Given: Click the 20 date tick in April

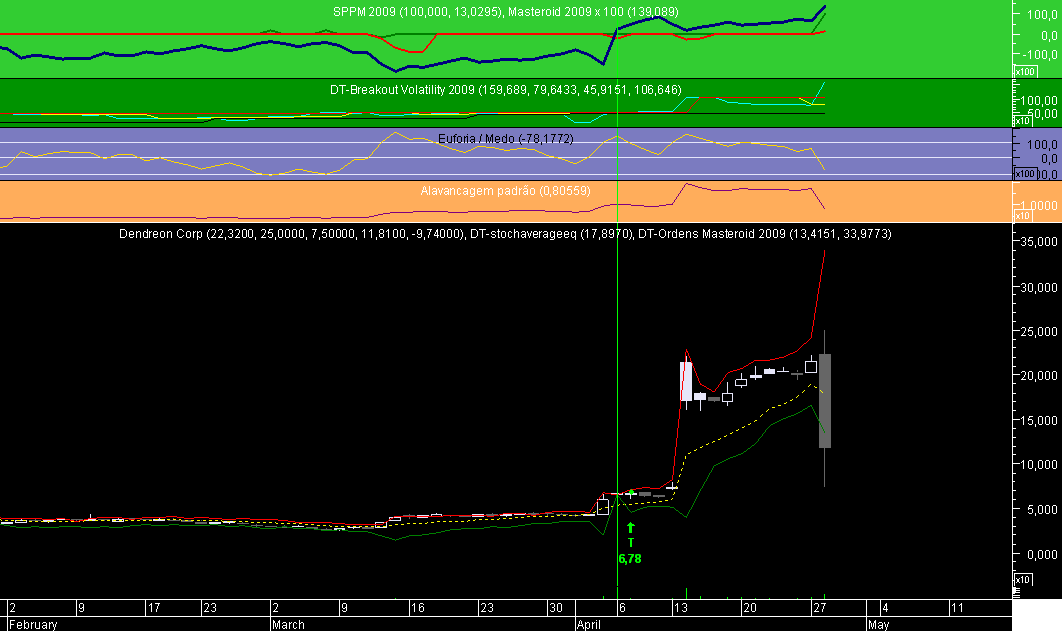Looking at the screenshot, I should (x=750, y=607).
